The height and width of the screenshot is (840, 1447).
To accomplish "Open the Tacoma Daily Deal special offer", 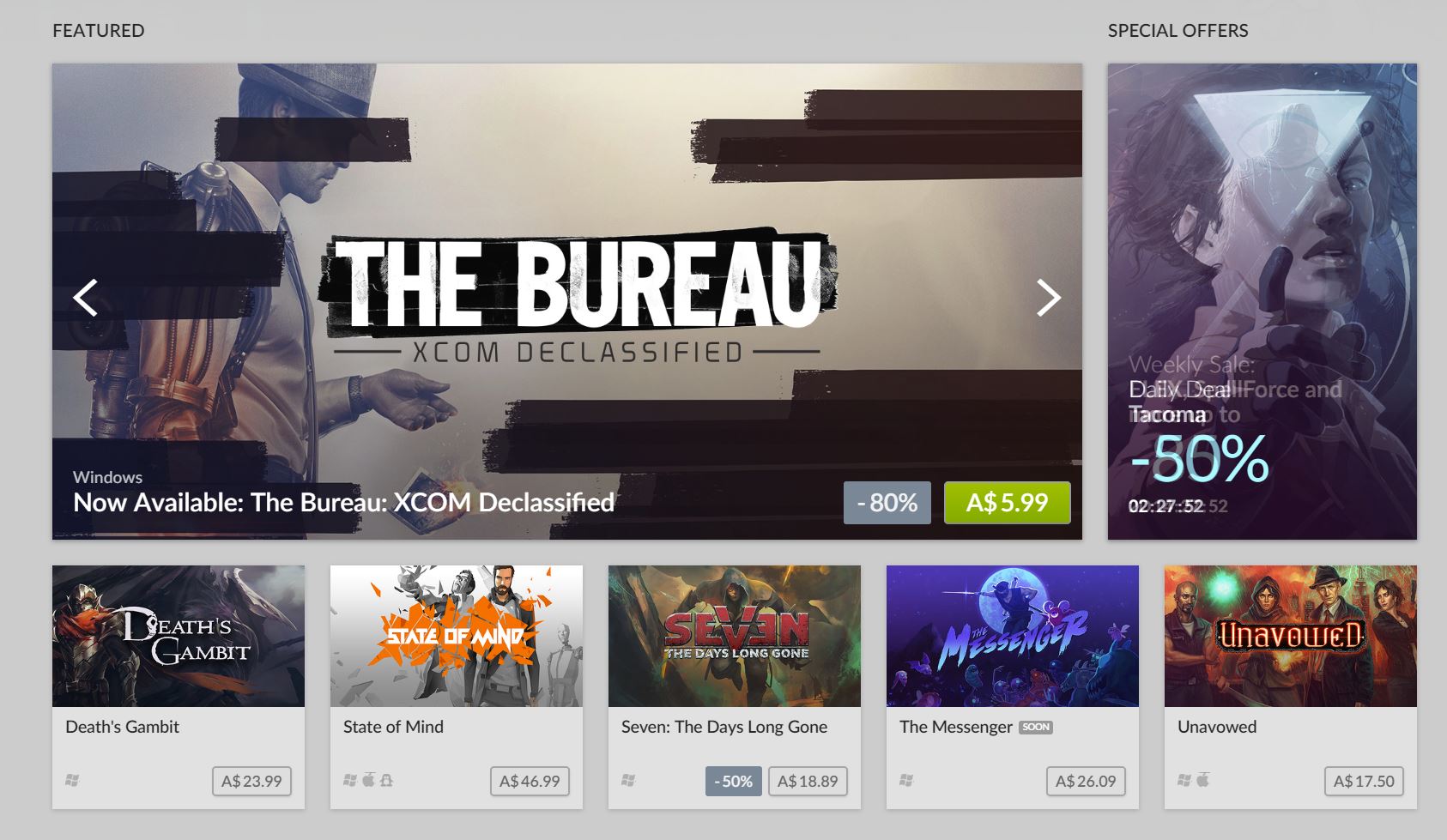I will tap(1262, 301).
